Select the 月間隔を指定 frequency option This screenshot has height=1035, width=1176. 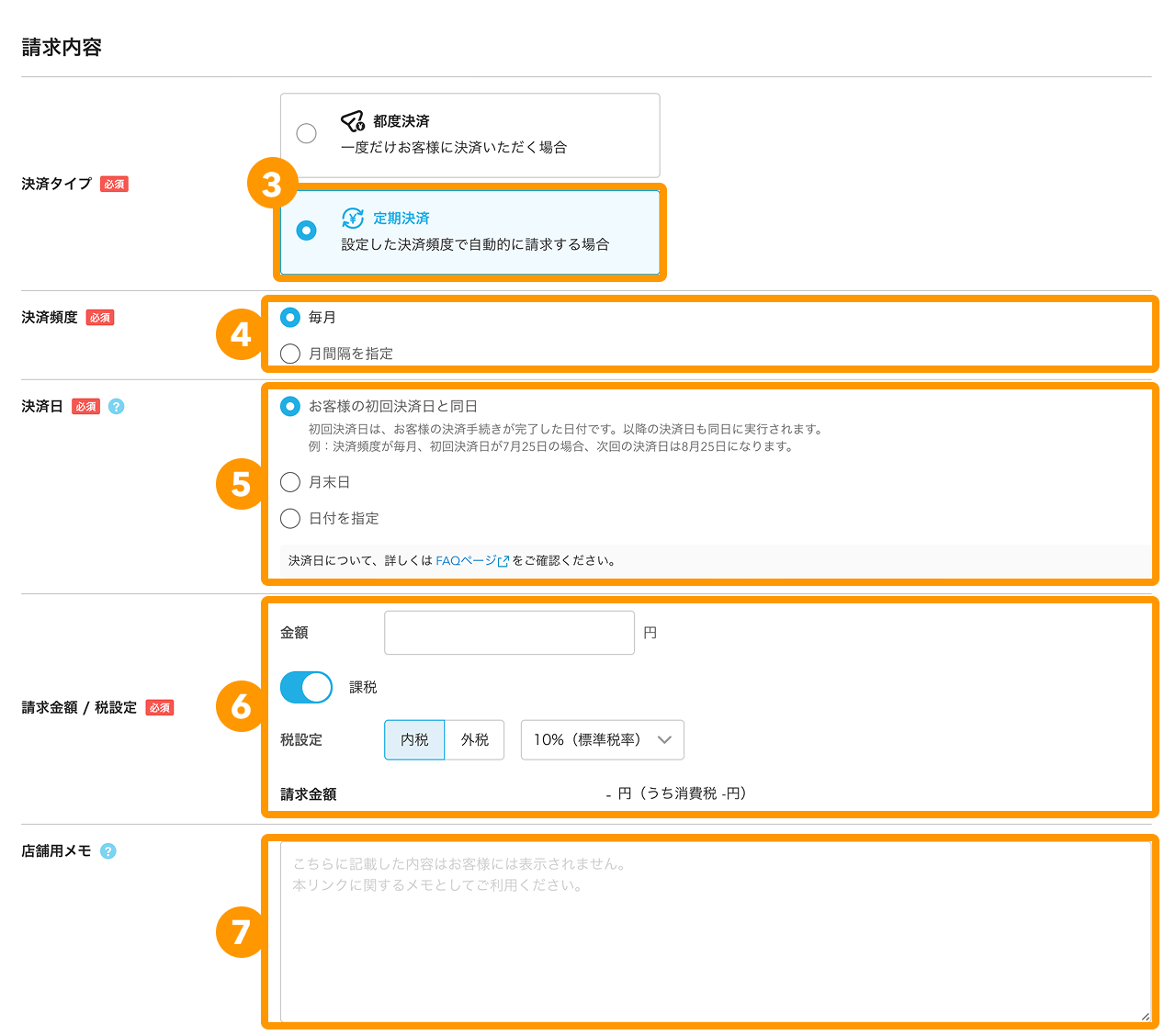click(290, 354)
